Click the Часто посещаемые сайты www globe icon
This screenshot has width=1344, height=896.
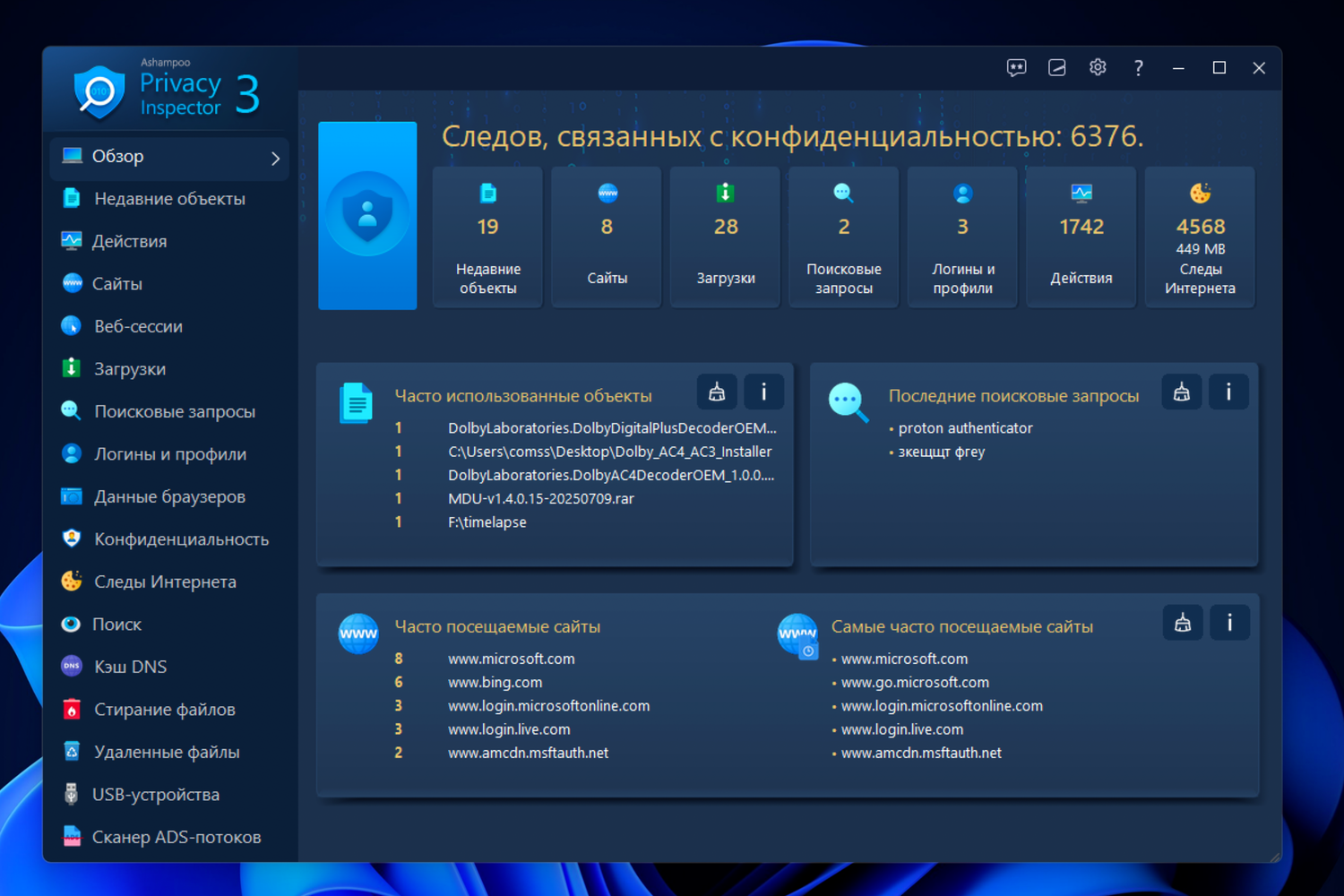[x=358, y=633]
